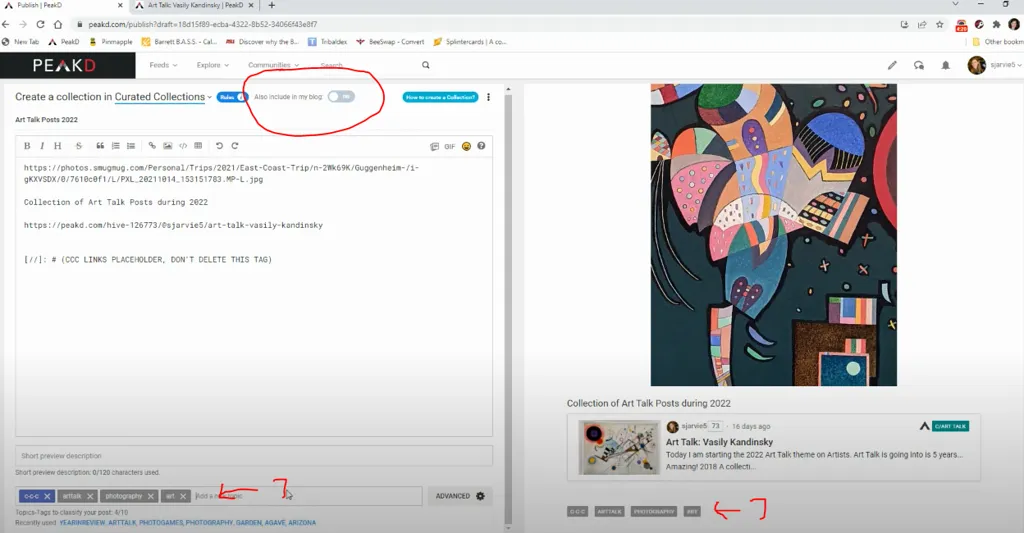This screenshot has width=1024, height=533.
Task: Click the browser address bar
Action: (x=483, y=24)
